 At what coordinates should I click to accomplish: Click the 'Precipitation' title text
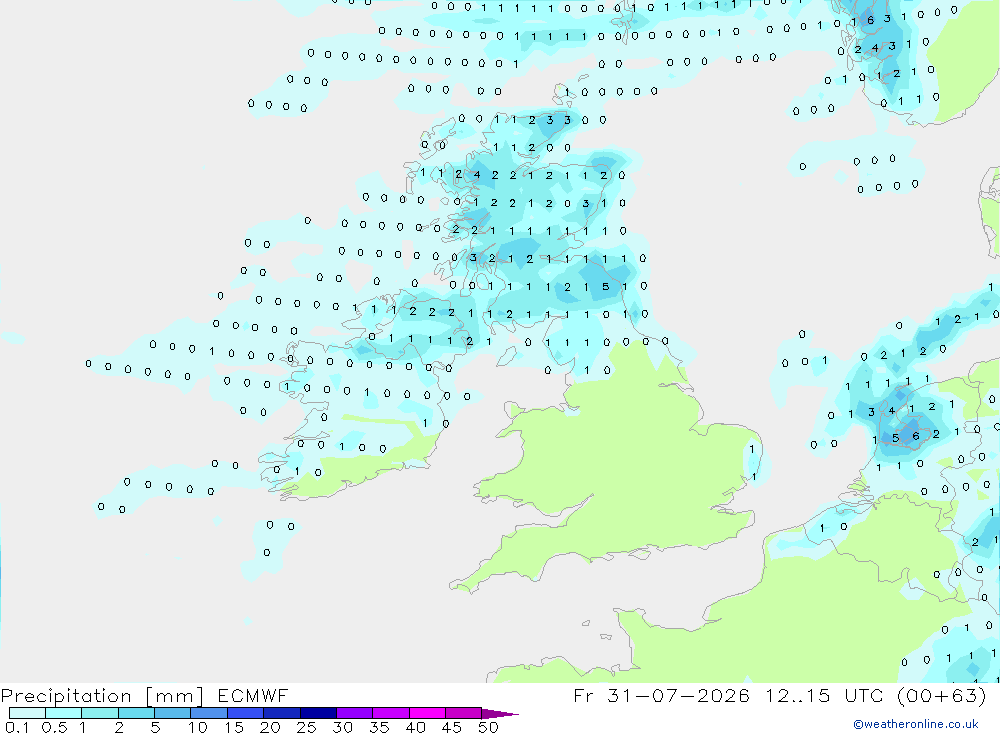(66, 695)
